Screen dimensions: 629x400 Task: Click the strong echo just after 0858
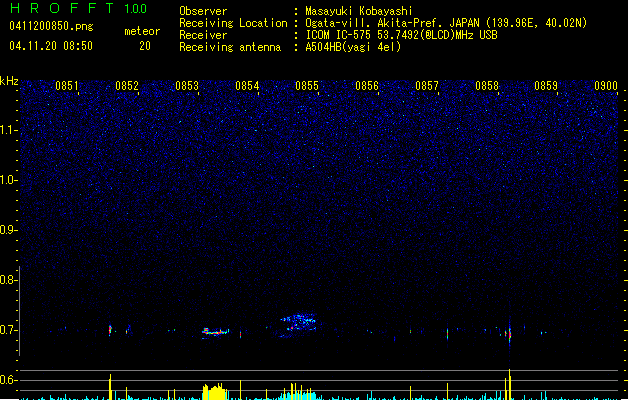(509, 334)
